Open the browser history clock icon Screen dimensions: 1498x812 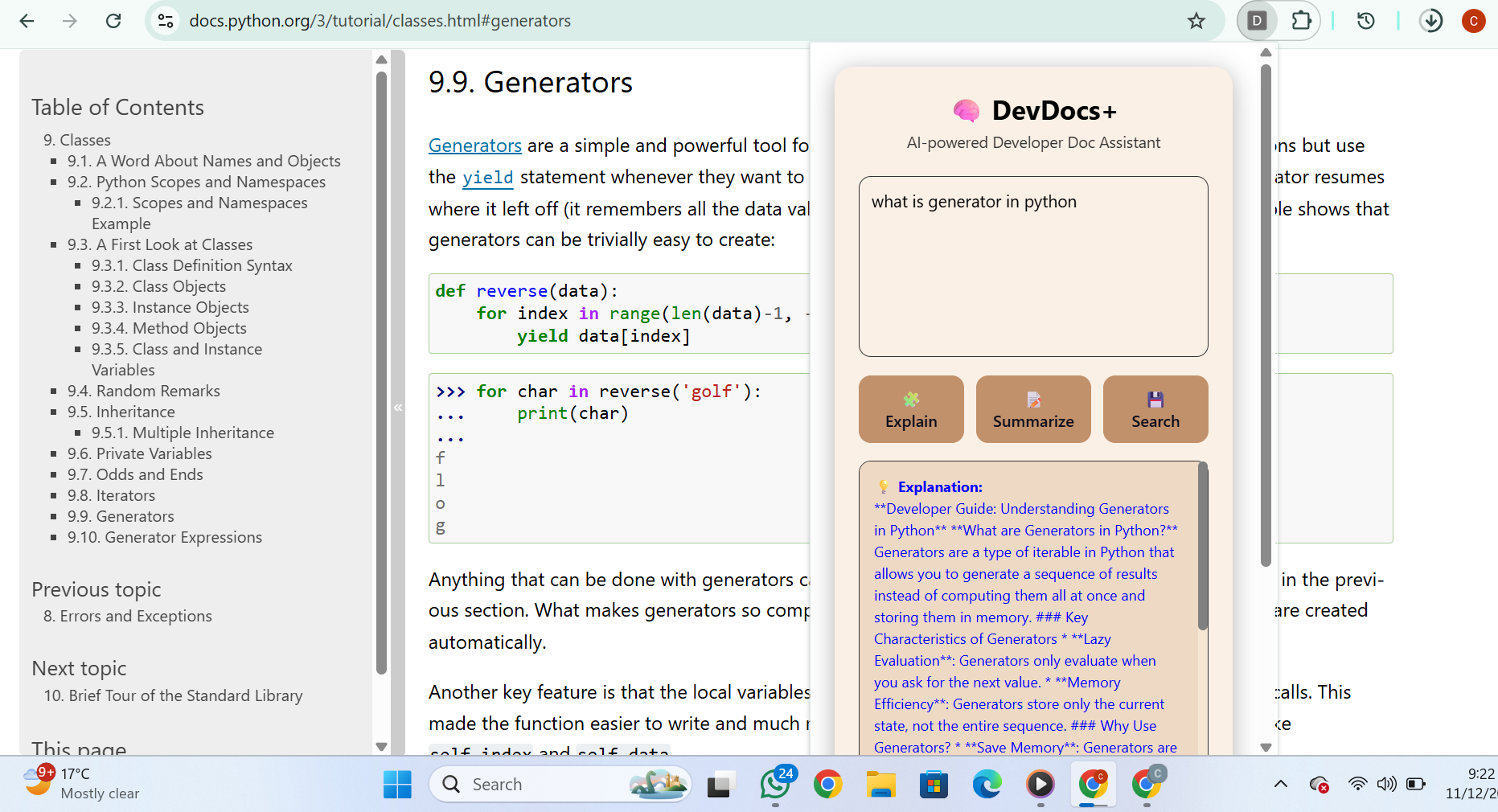click(1365, 21)
